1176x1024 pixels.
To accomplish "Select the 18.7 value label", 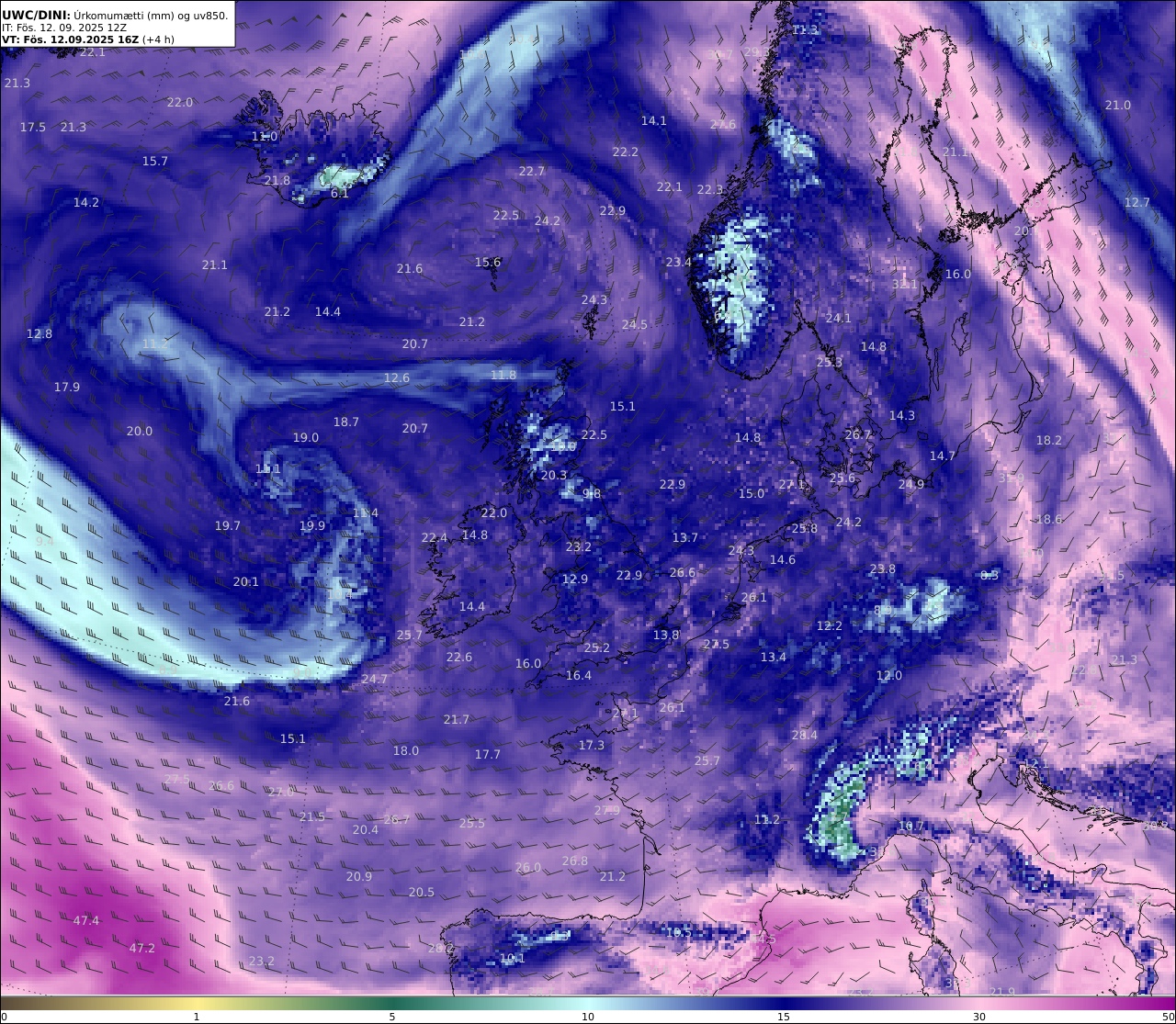I will click(x=346, y=422).
